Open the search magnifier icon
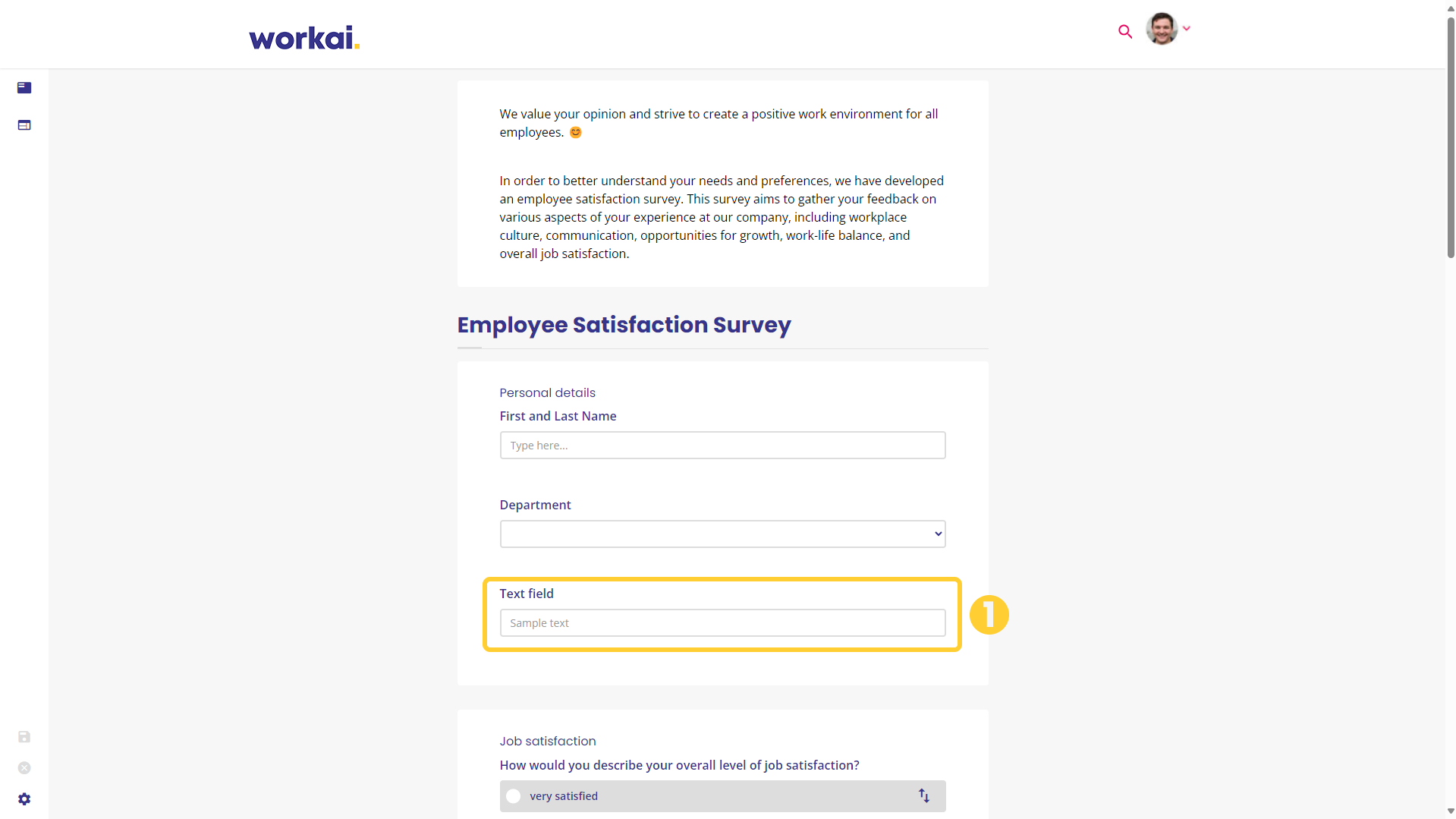The width and height of the screenshot is (1456, 819). 1125,31
